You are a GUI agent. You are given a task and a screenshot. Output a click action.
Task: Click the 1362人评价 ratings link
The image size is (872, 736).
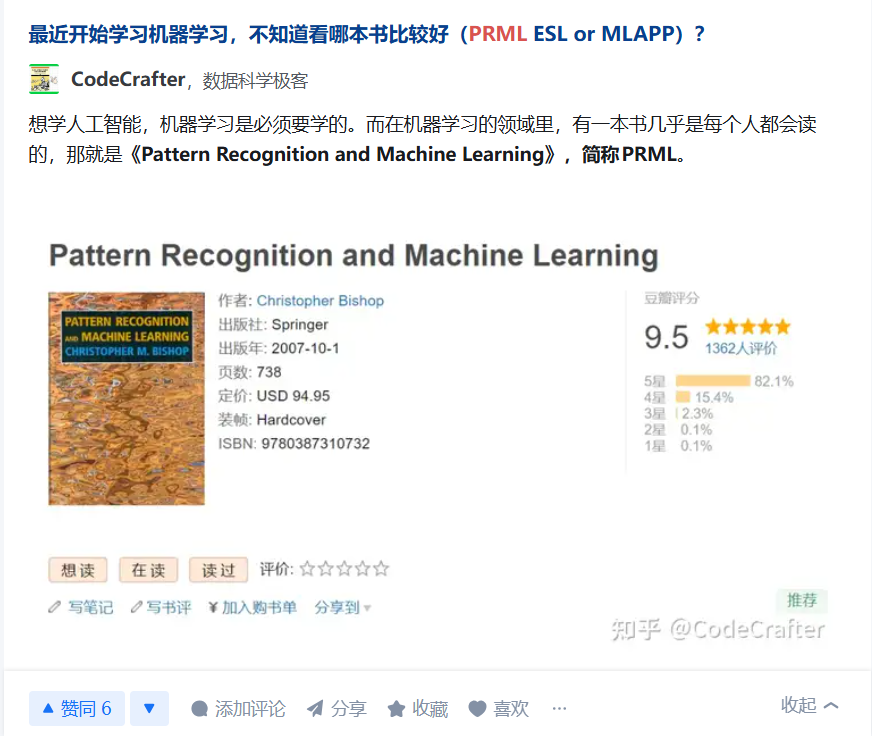(x=740, y=348)
